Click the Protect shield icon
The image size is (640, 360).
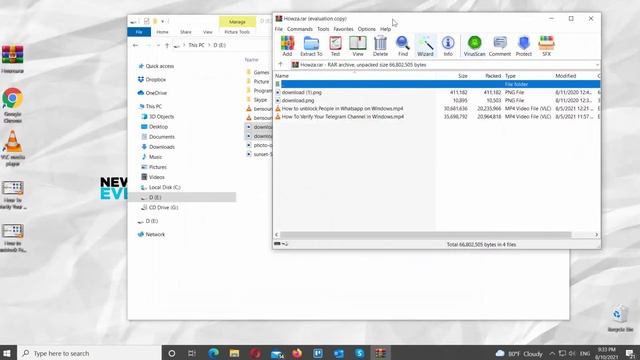[523, 46]
